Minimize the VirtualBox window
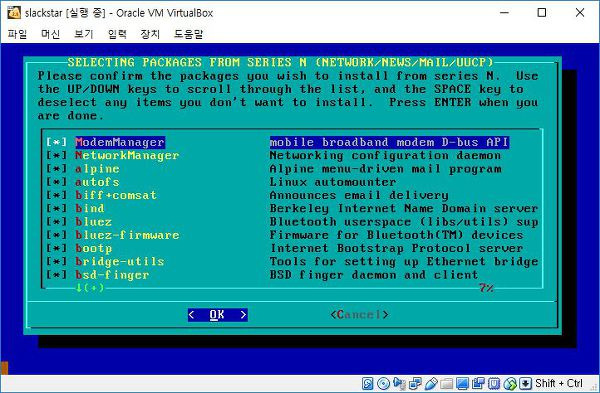 click(505, 13)
